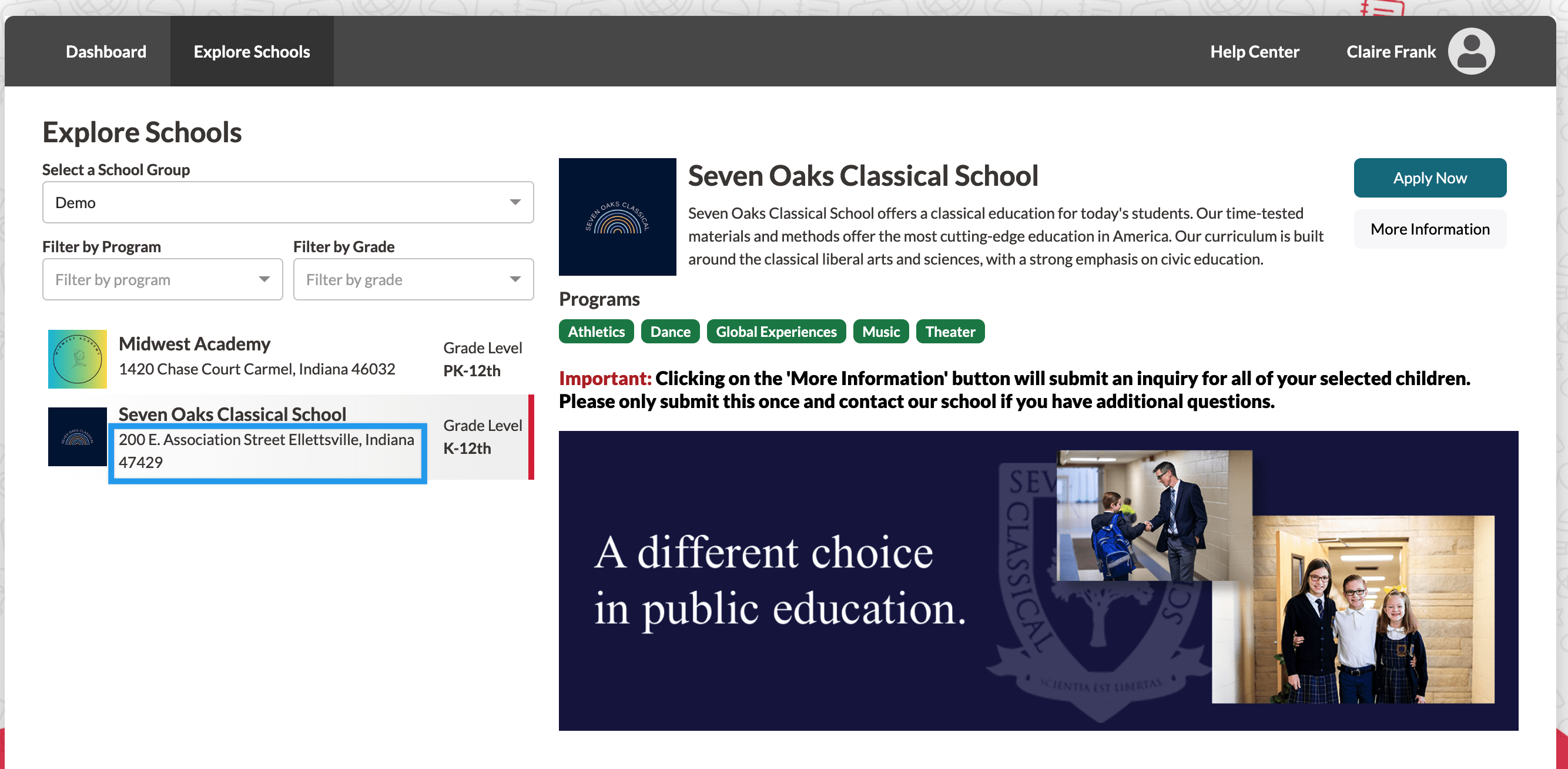The image size is (1568, 769).
Task: Click the Explore Schools tab
Action: [x=252, y=51]
